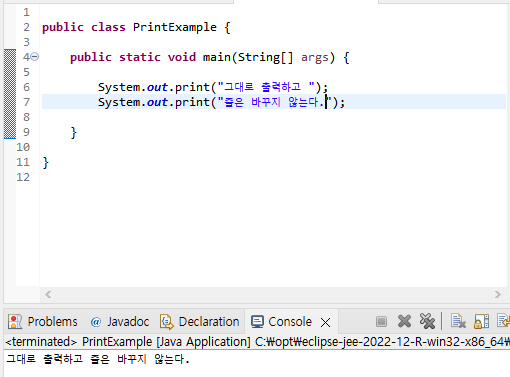Click the string "줄은 바꾸지 않는다." on line 7
This screenshot has height=377, width=510.
click(274, 102)
